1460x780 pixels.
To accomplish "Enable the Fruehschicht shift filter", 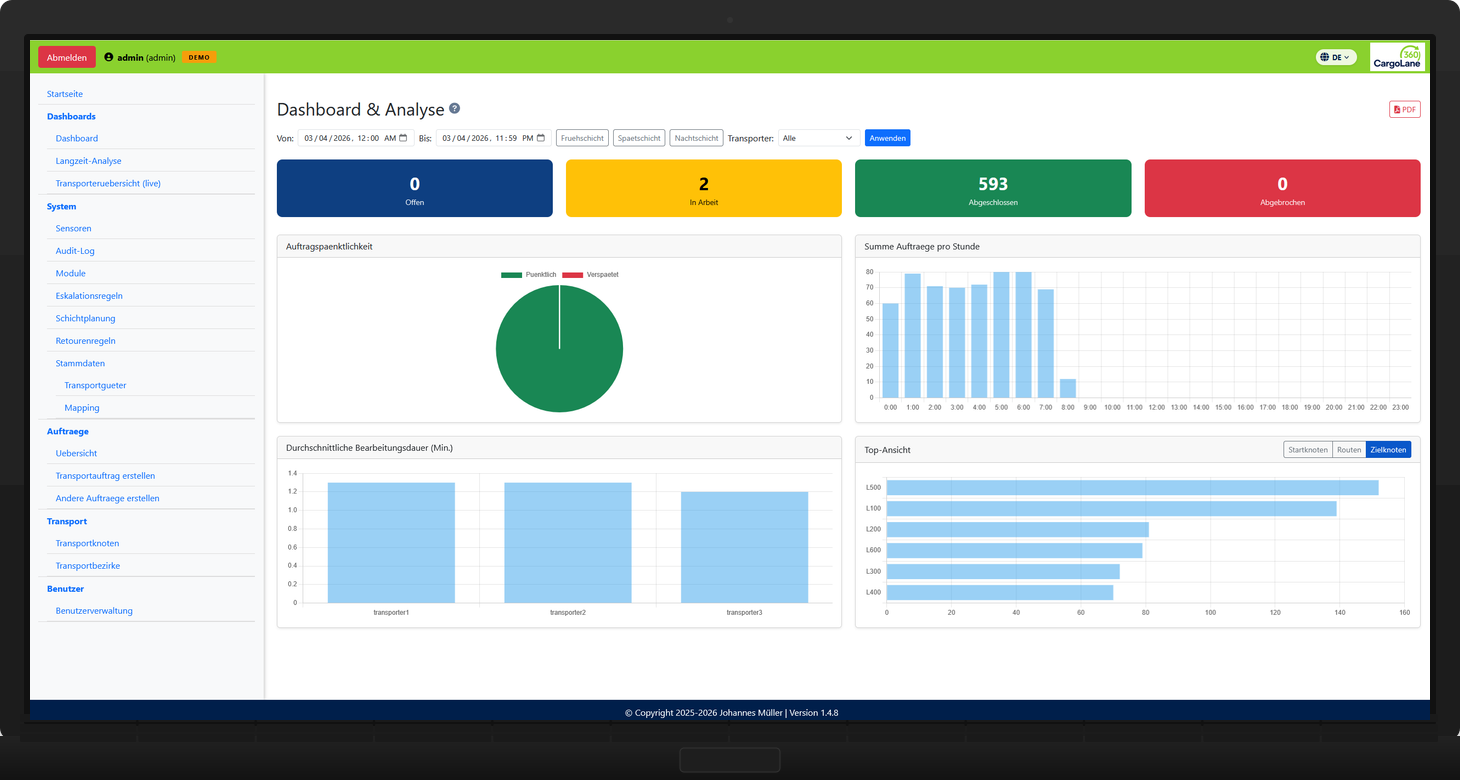I will coord(581,137).
